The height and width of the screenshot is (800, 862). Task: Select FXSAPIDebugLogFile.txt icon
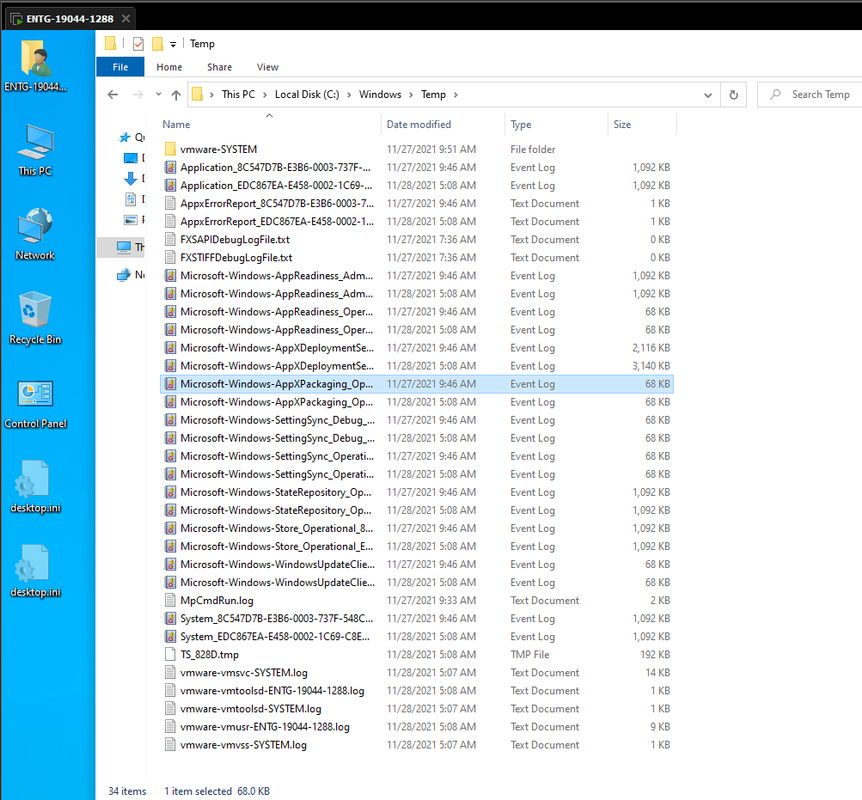click(170, 240)
